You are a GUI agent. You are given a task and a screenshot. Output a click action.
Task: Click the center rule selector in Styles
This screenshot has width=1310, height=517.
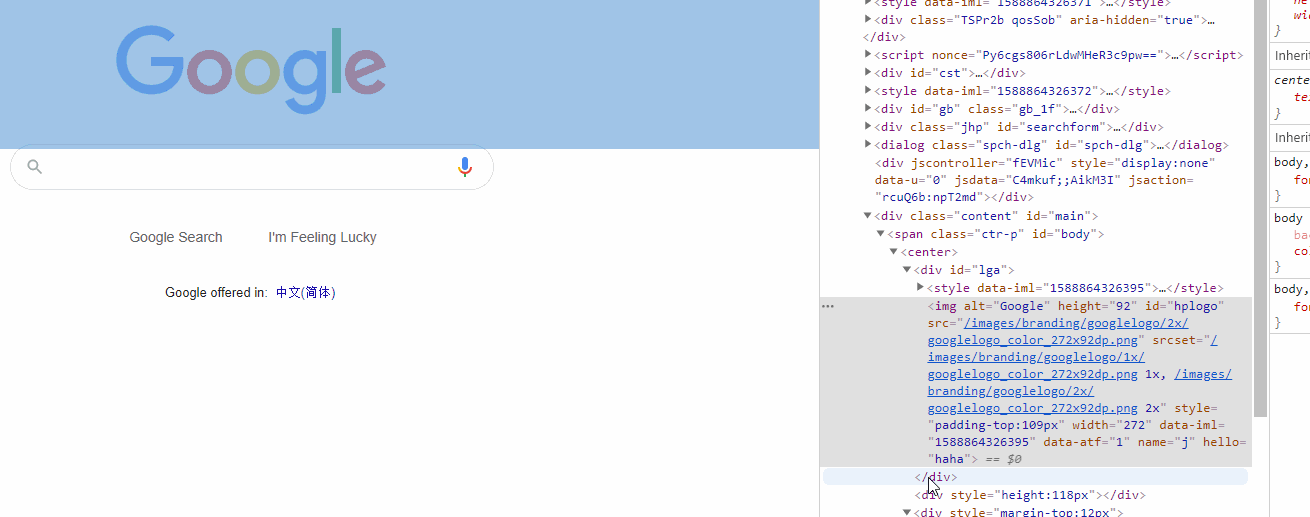coord(1291,80)
